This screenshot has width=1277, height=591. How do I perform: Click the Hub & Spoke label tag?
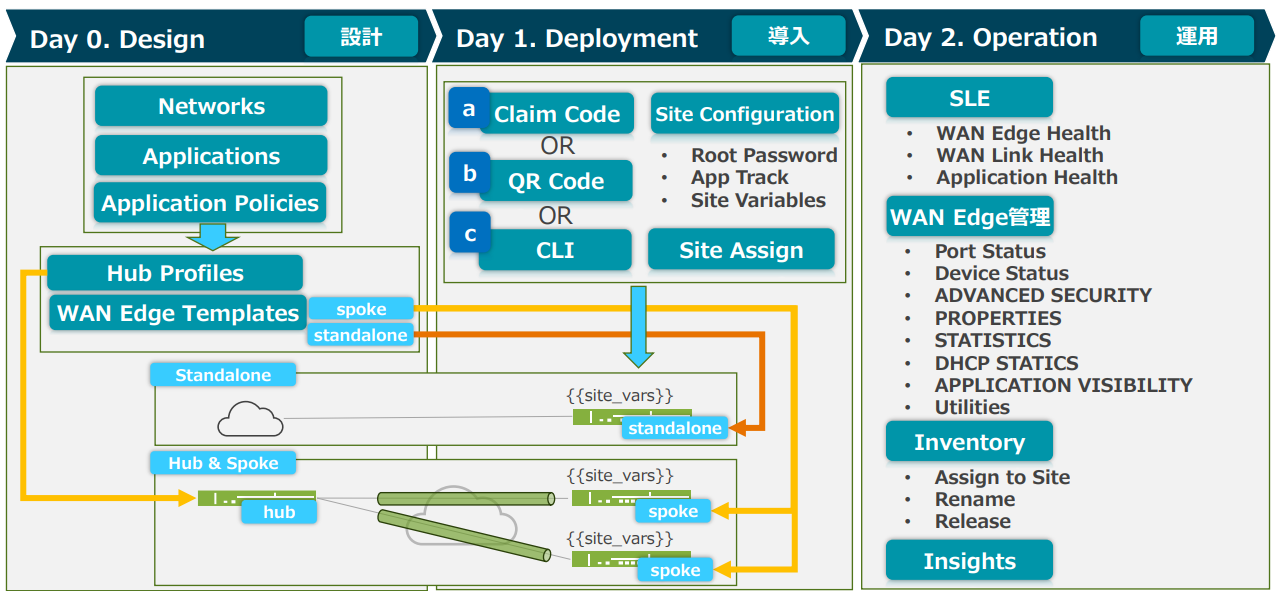(x=224, y=463)
